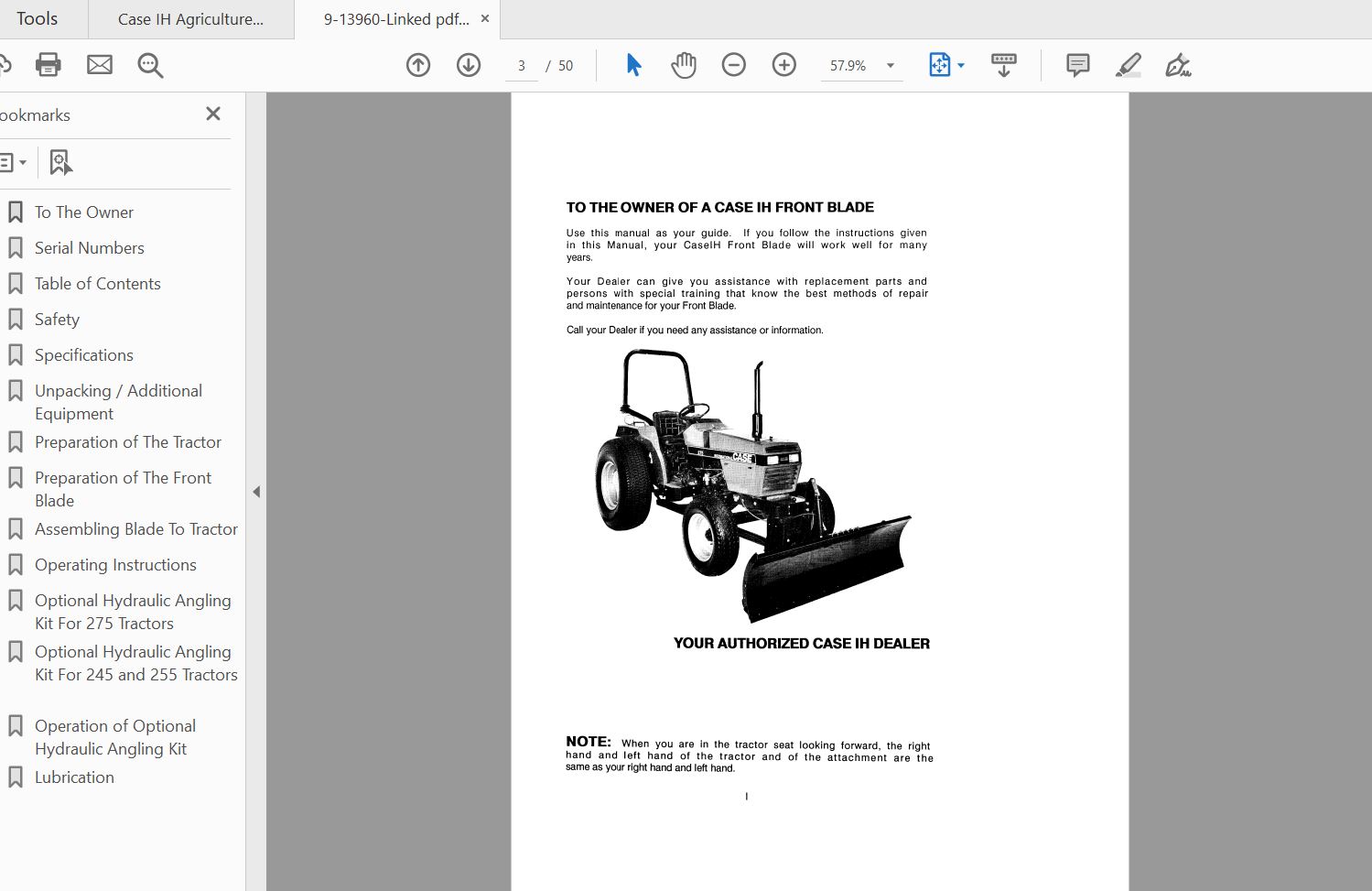Viewport: 1372px width, 891px height.
Task: Go to Operation of Optional Hydraulic Angling Kit
Action: 115,737
